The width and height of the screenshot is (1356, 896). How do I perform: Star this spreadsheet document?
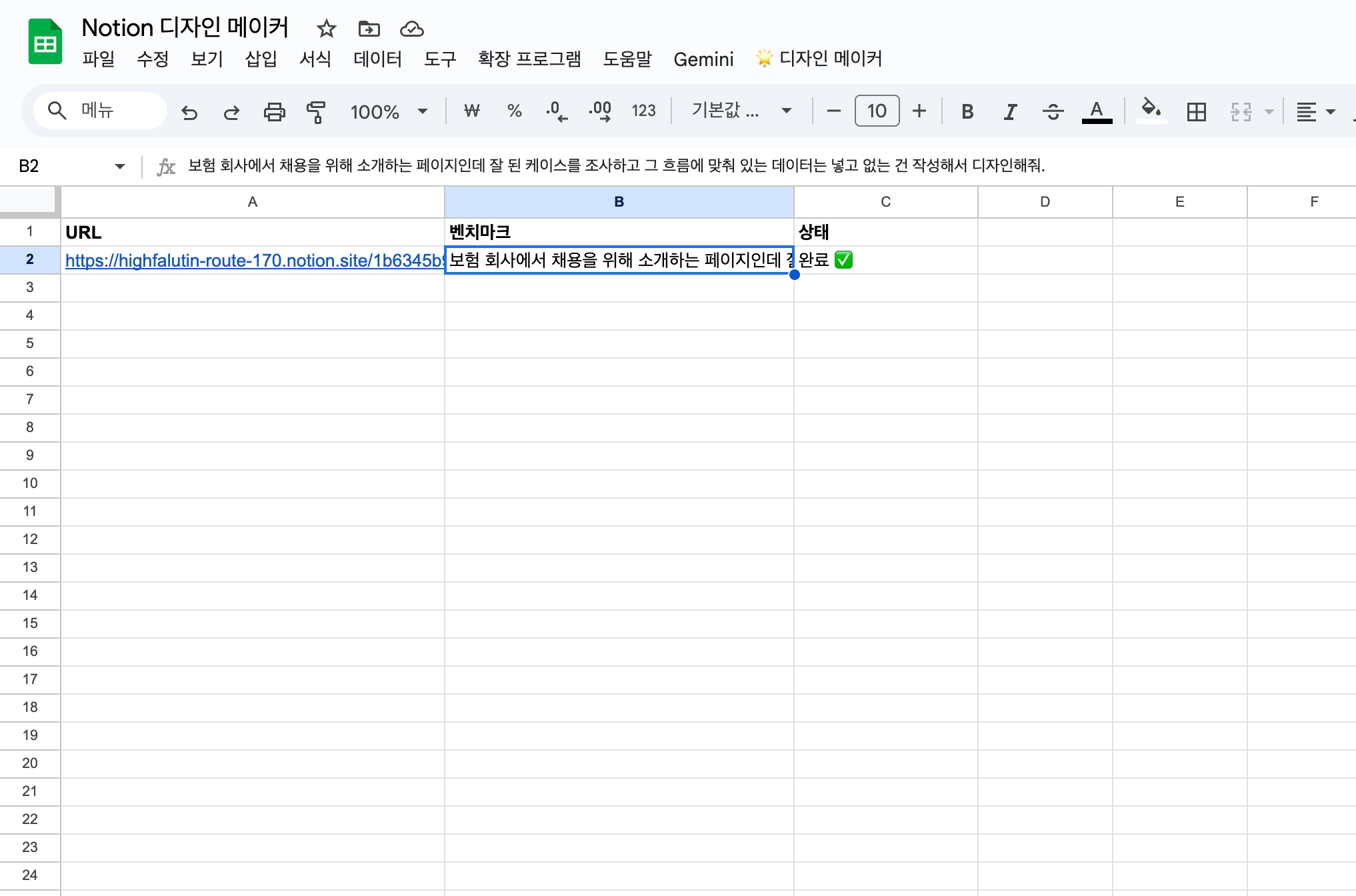[326, 29]
